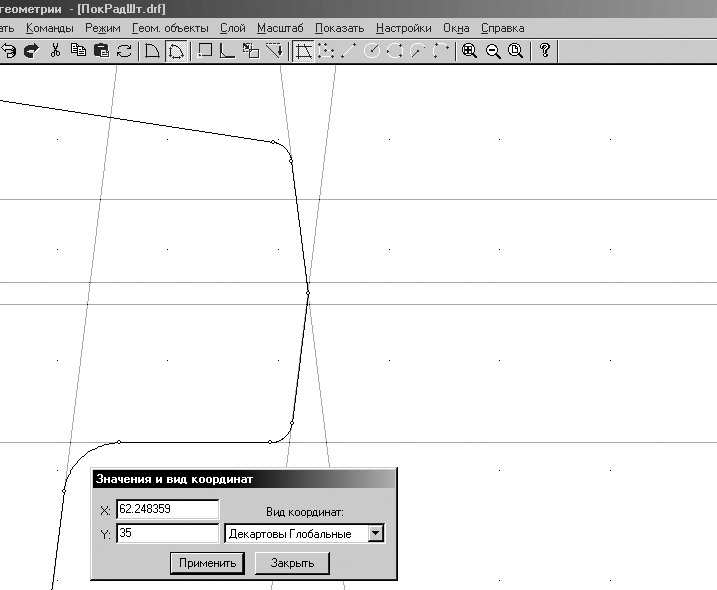
Task: Click the Y coordinate input field
Action: (168, 533)
